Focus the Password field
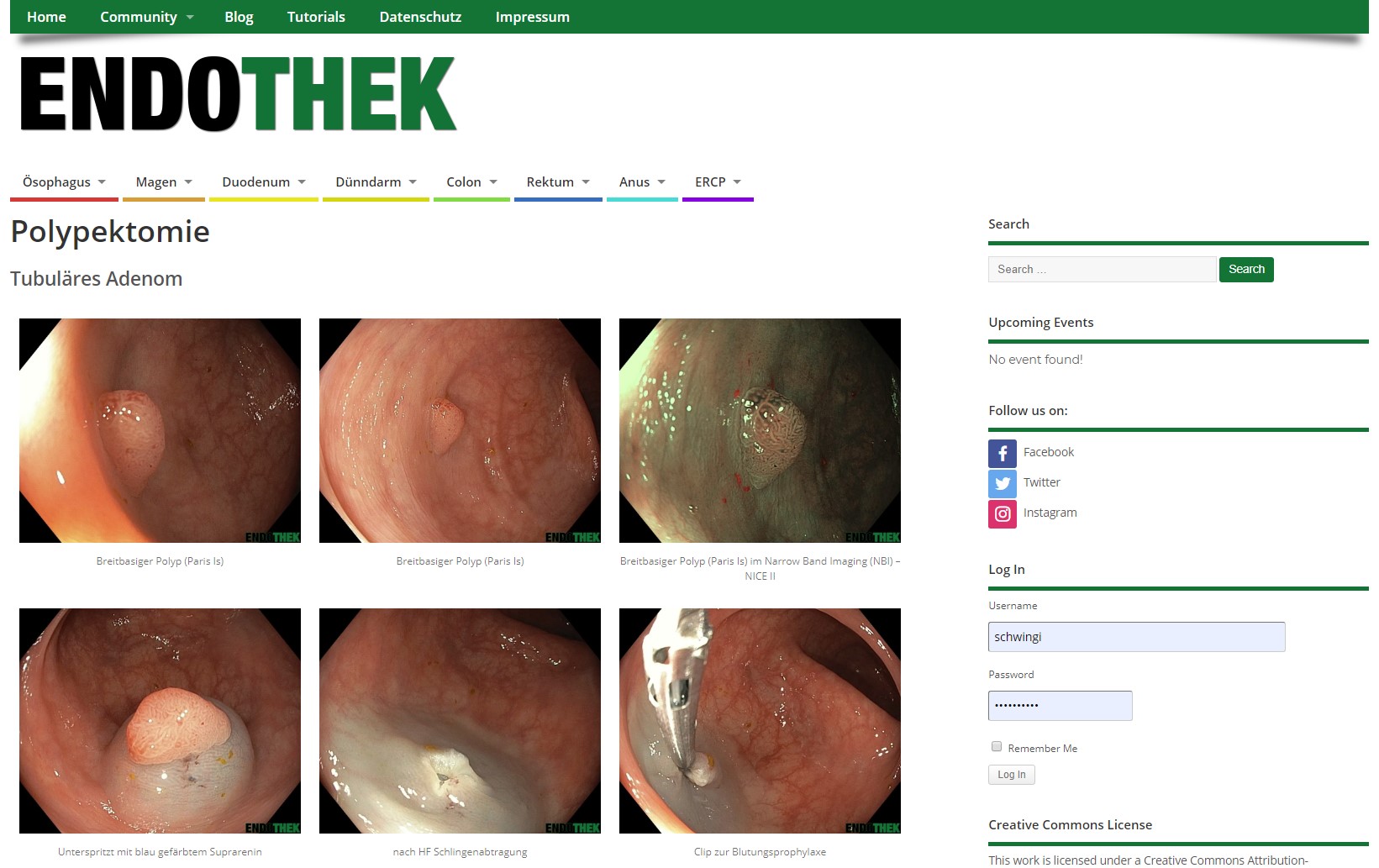 point(1061,706)
